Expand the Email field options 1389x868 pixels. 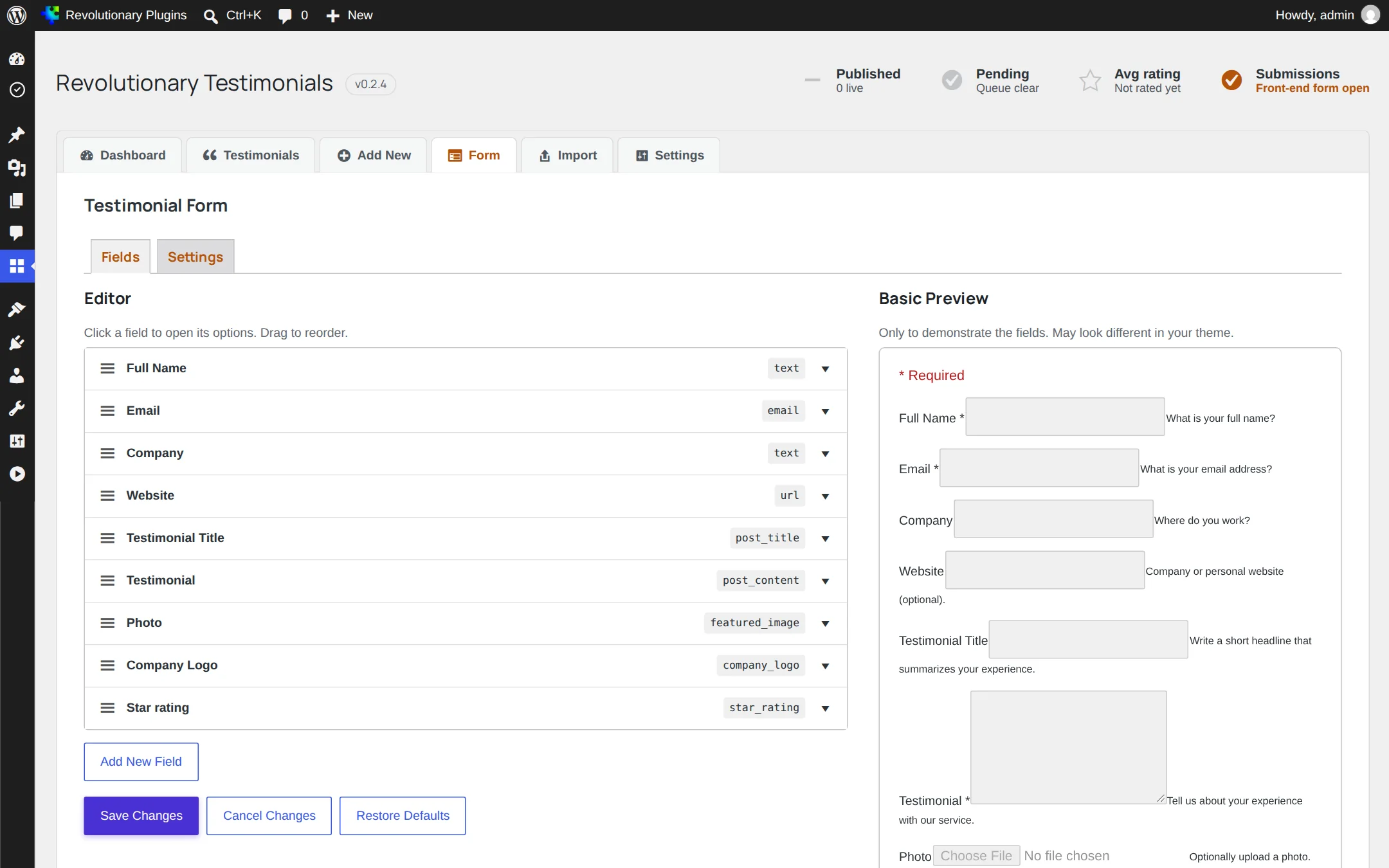point(825,411)
